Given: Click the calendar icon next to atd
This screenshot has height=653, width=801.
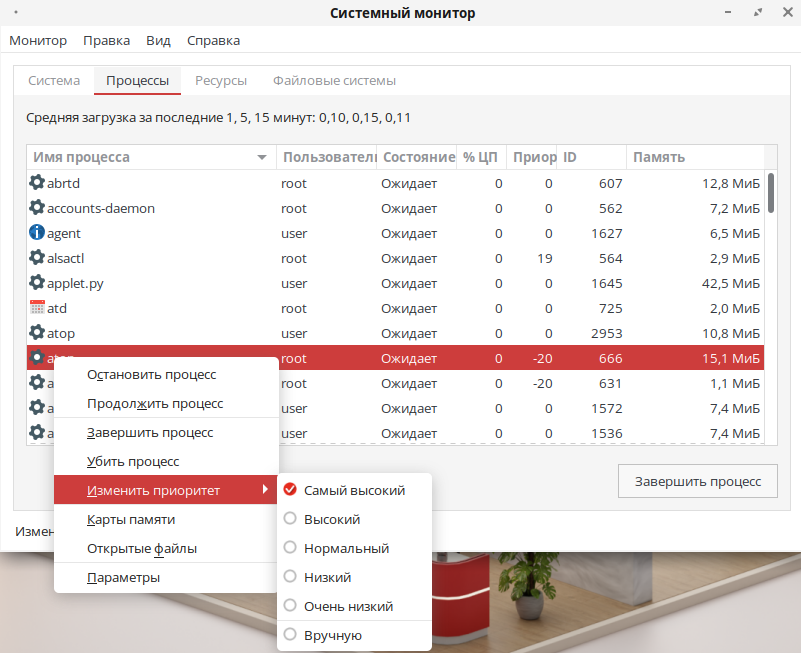Looking at the screenshot, I should [37, 308].
